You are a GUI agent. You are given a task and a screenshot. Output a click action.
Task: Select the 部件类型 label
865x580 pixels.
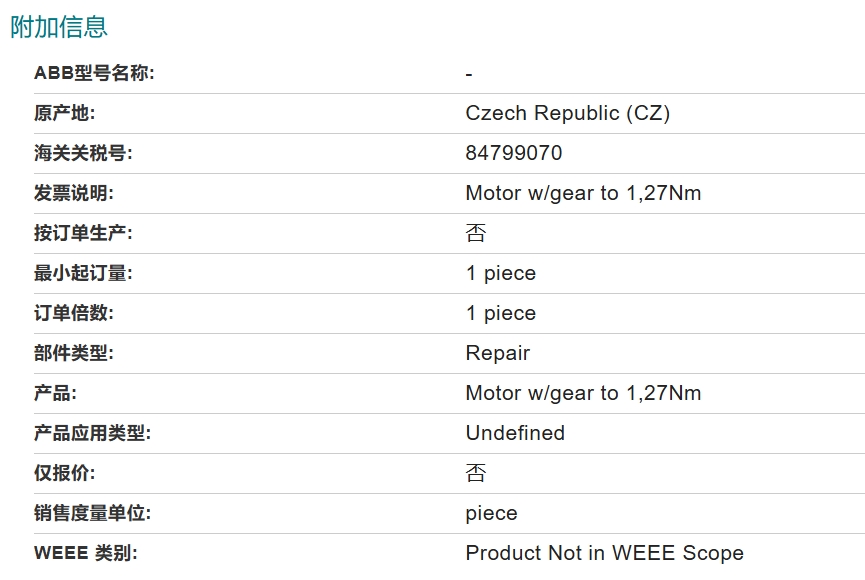(74, 353)
